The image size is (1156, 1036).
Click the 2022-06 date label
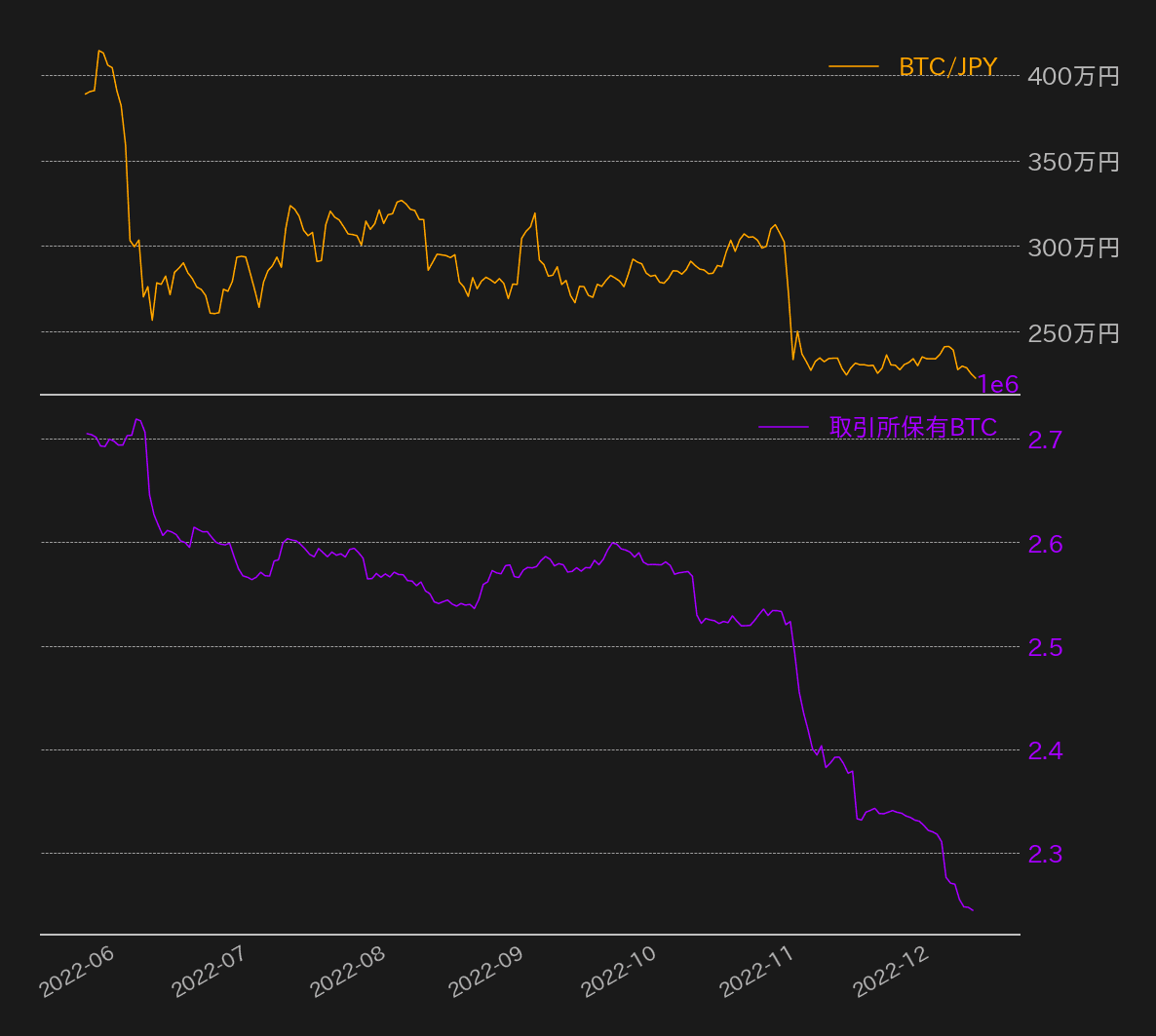[77, 972]
